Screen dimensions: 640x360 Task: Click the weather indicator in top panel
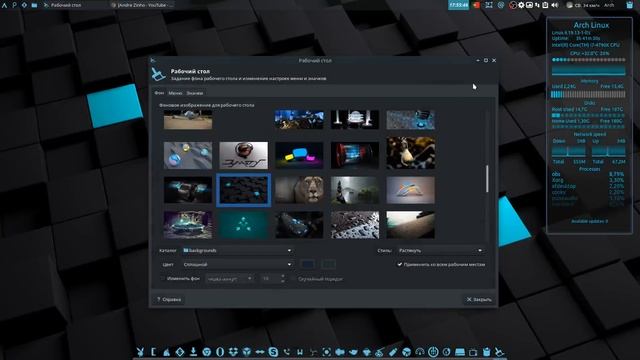583,5
